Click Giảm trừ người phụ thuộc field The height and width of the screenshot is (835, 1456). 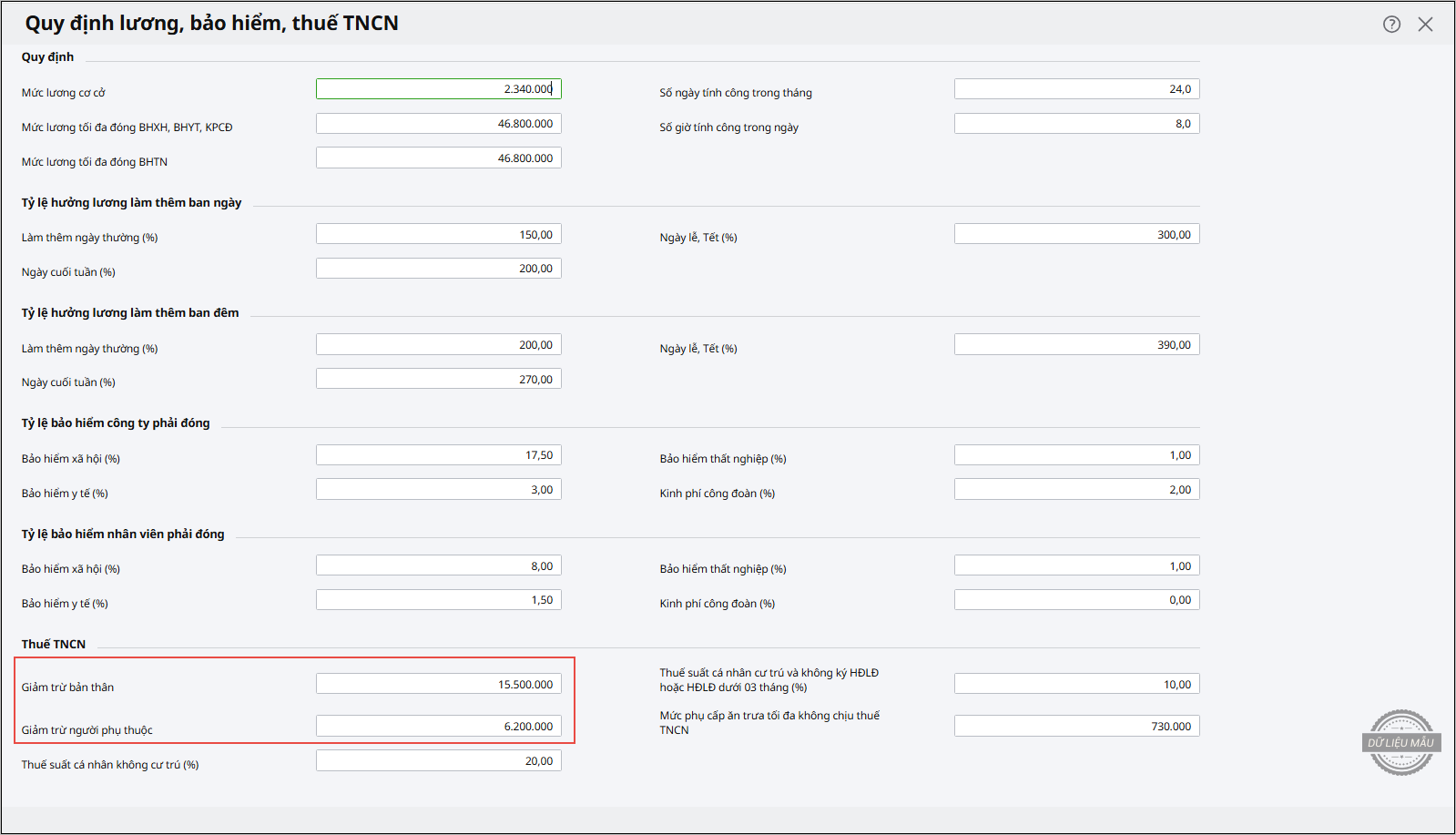438,727
